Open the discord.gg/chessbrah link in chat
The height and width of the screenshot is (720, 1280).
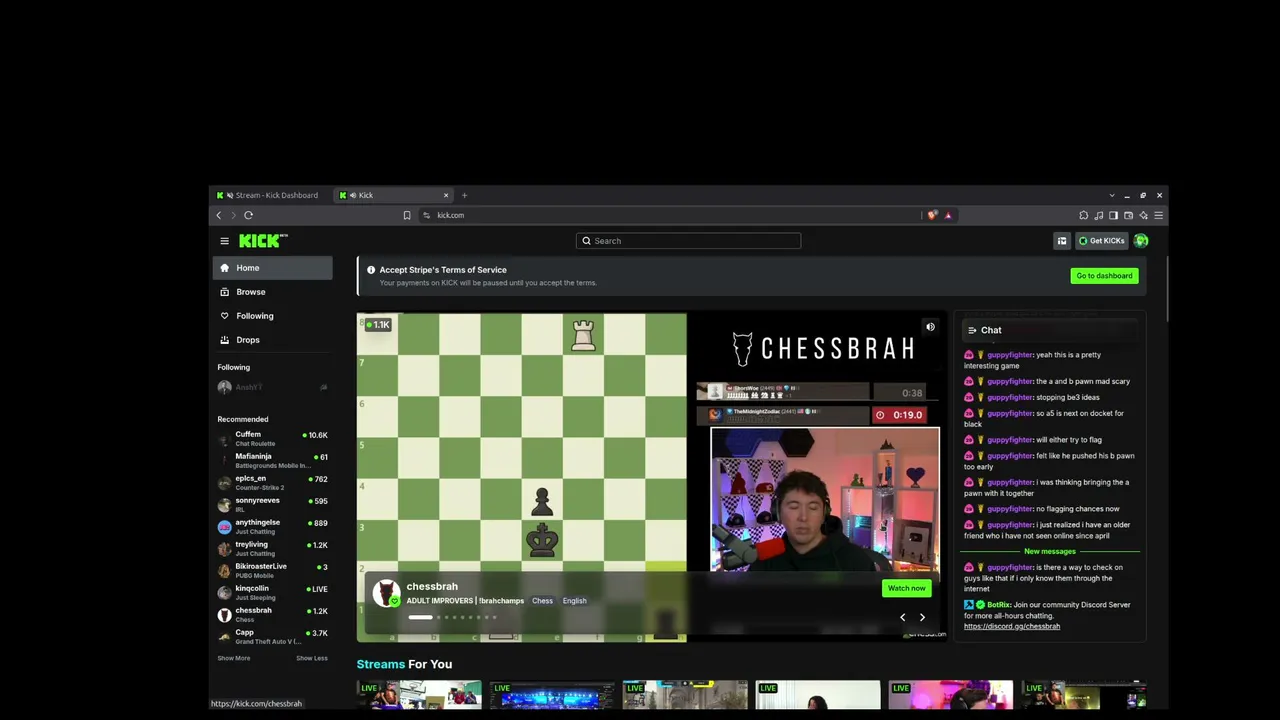1012,626
